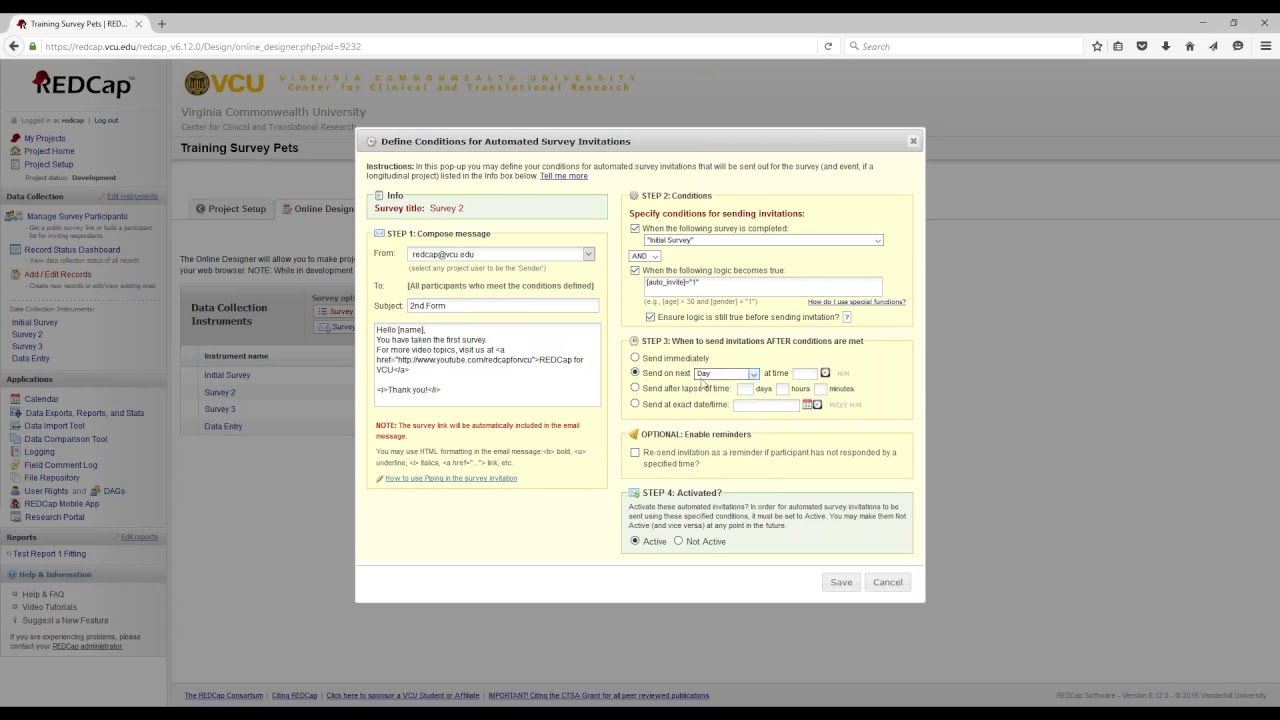
Task: Select 'Not Active' radio button
Action: (678, 541)
